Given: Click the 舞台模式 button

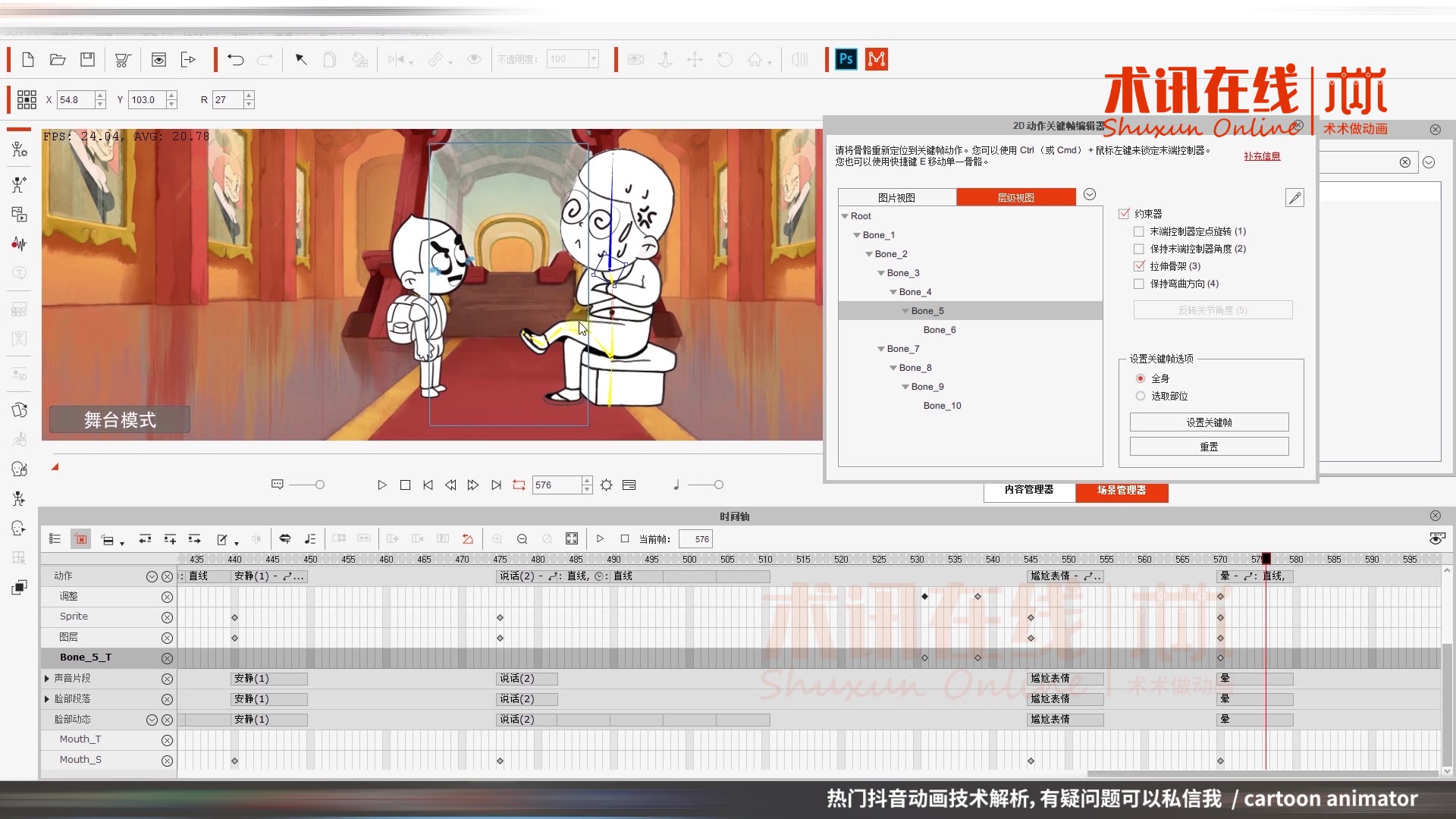Looking at the screenshot, I should pyautogui.click(x=120, y=419).
